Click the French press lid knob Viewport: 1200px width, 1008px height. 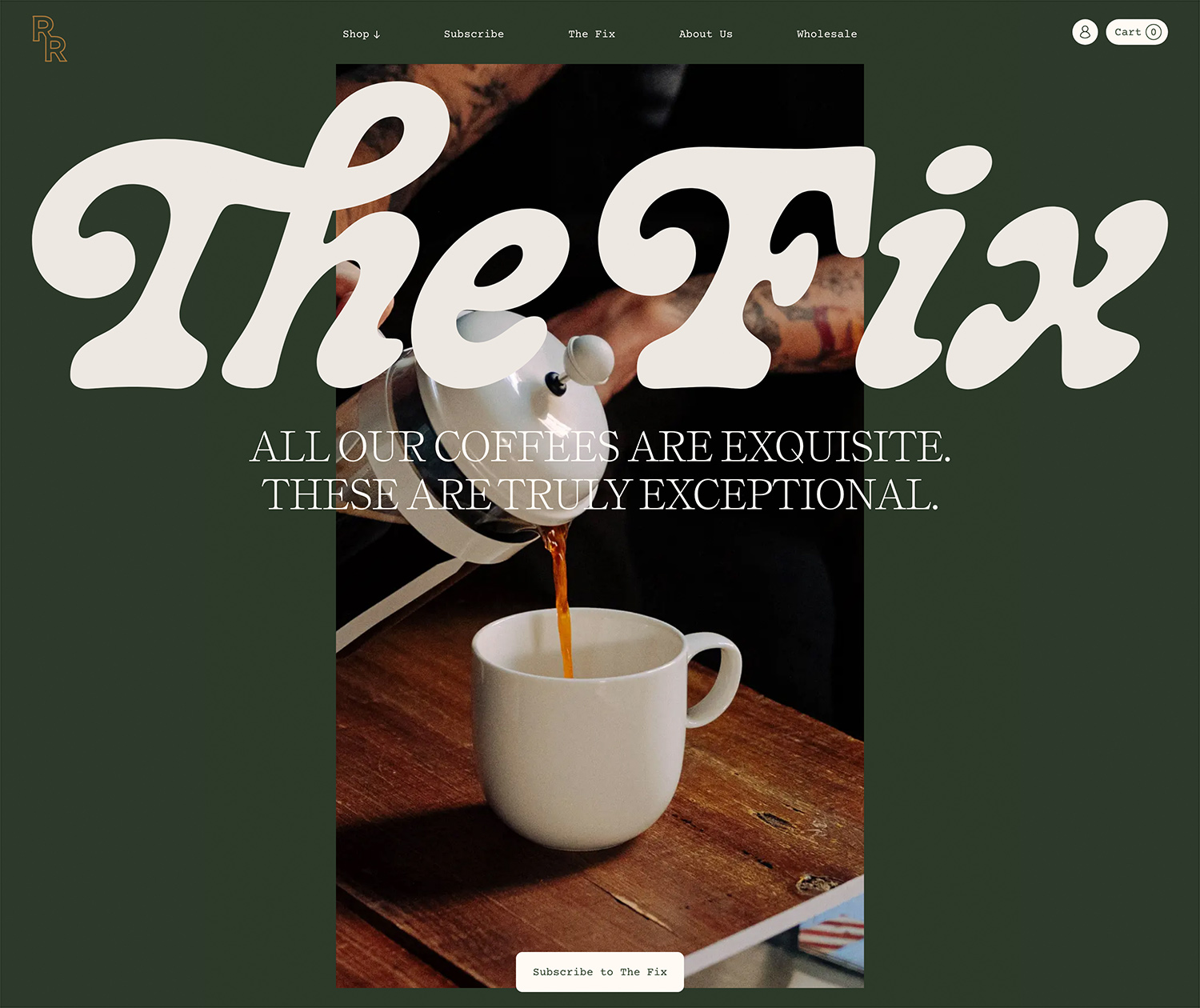pos(587,355)
